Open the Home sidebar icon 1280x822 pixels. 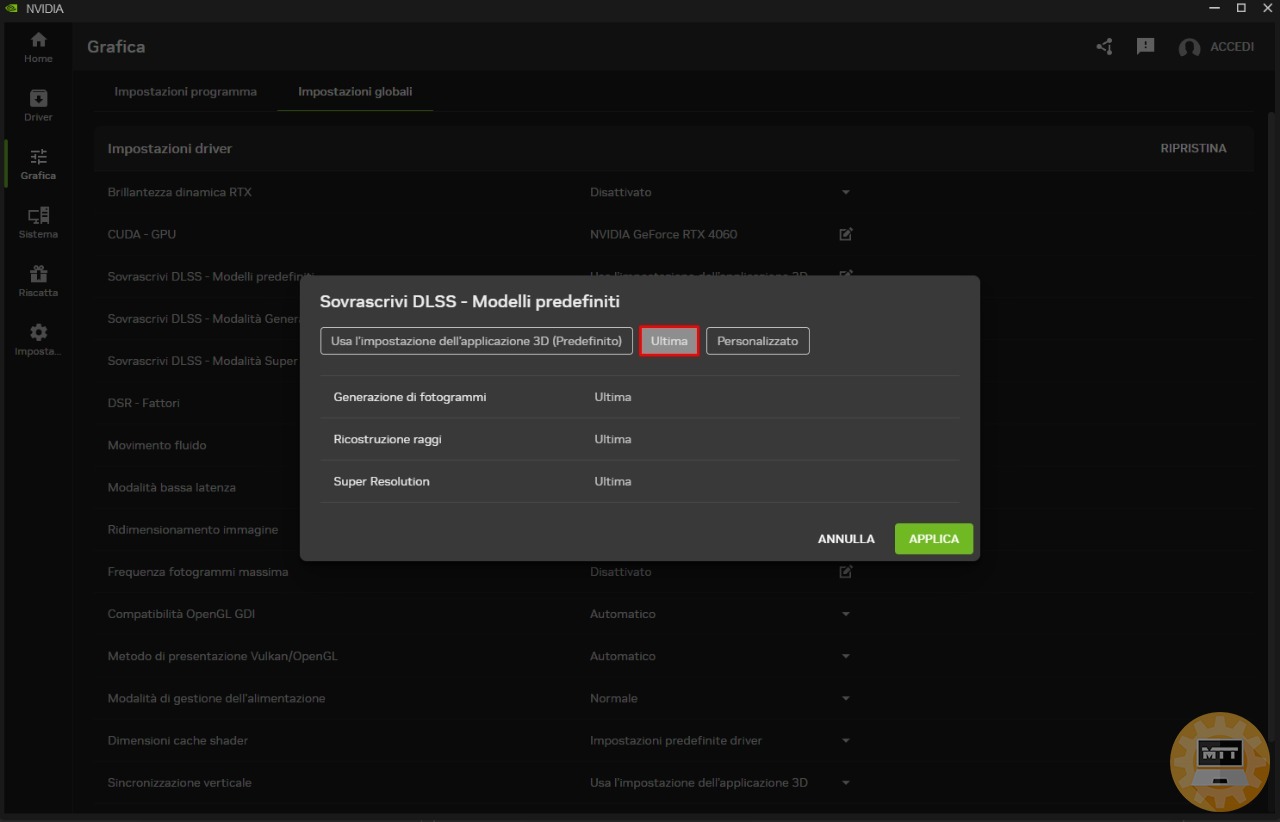(x=38, y=46)
